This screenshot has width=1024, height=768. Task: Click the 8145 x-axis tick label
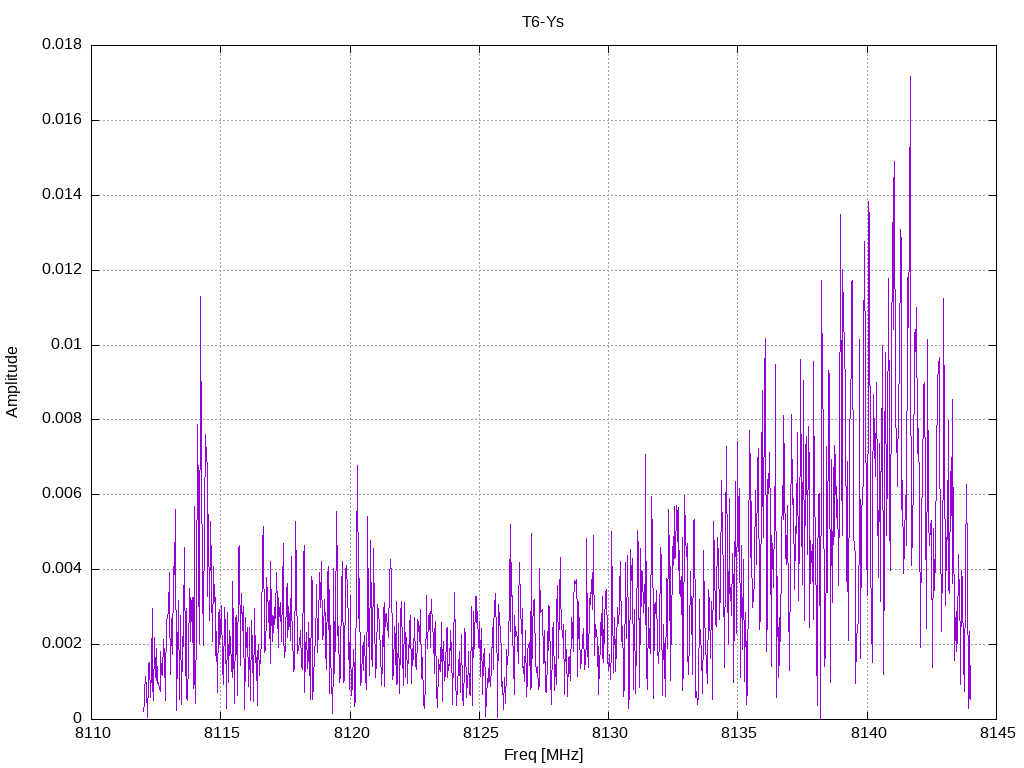[997, 733]
